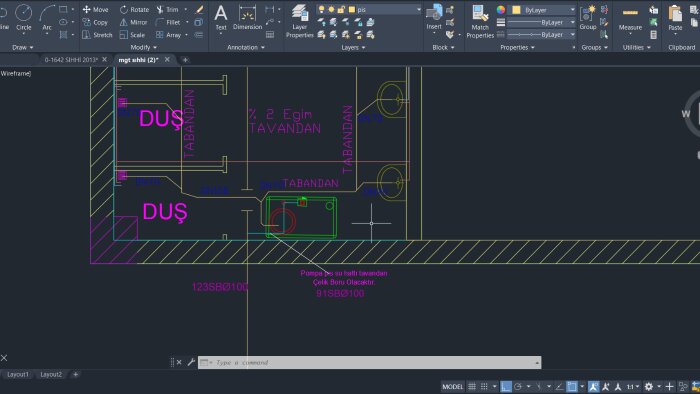The image size is (700, 394).
Task: Select the Arc drawing tool
Action: click(x=47, y=17)
